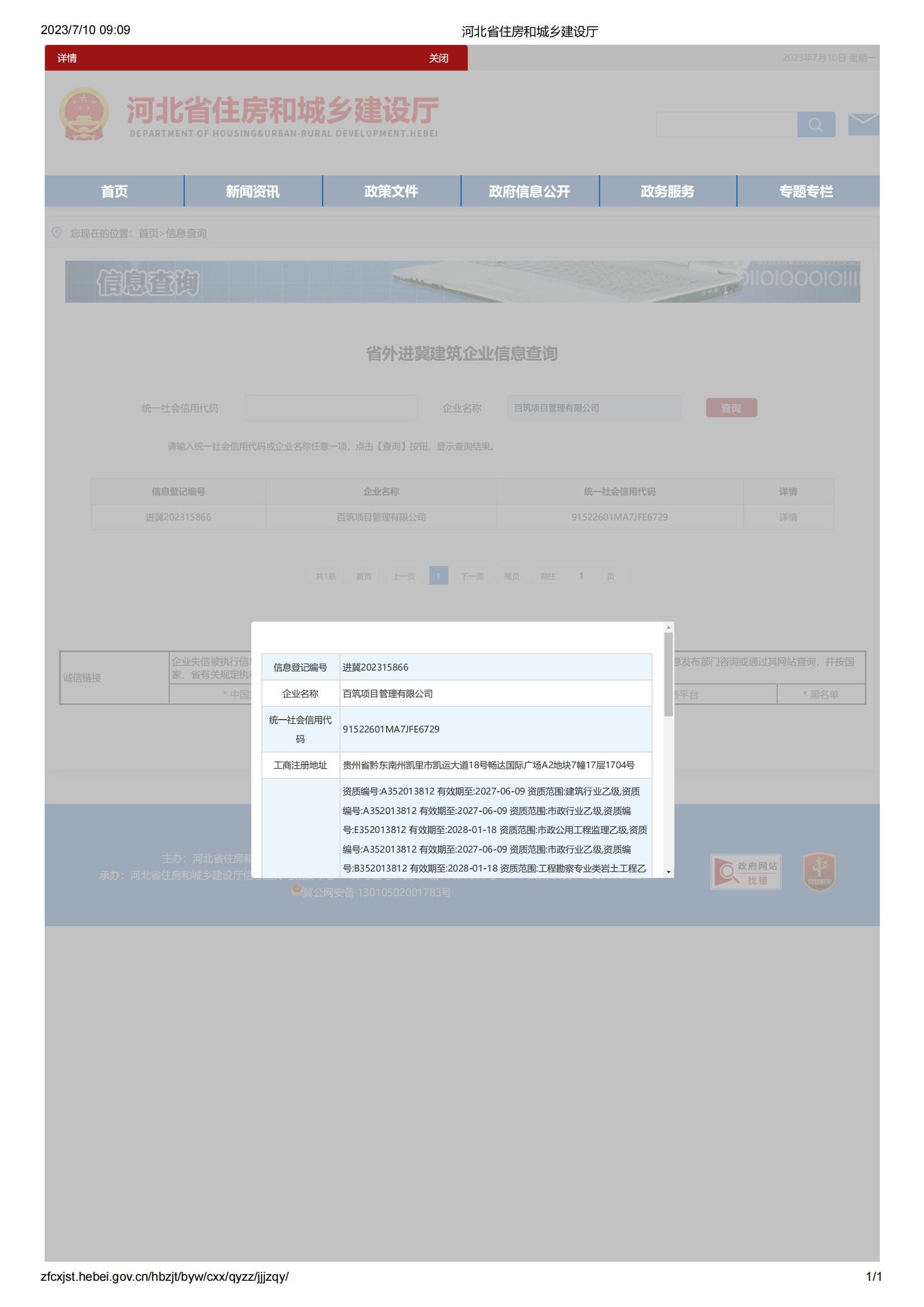Click the 工商注册地址 address value in popup
The image size is (924, 1307).
(489, 765)
